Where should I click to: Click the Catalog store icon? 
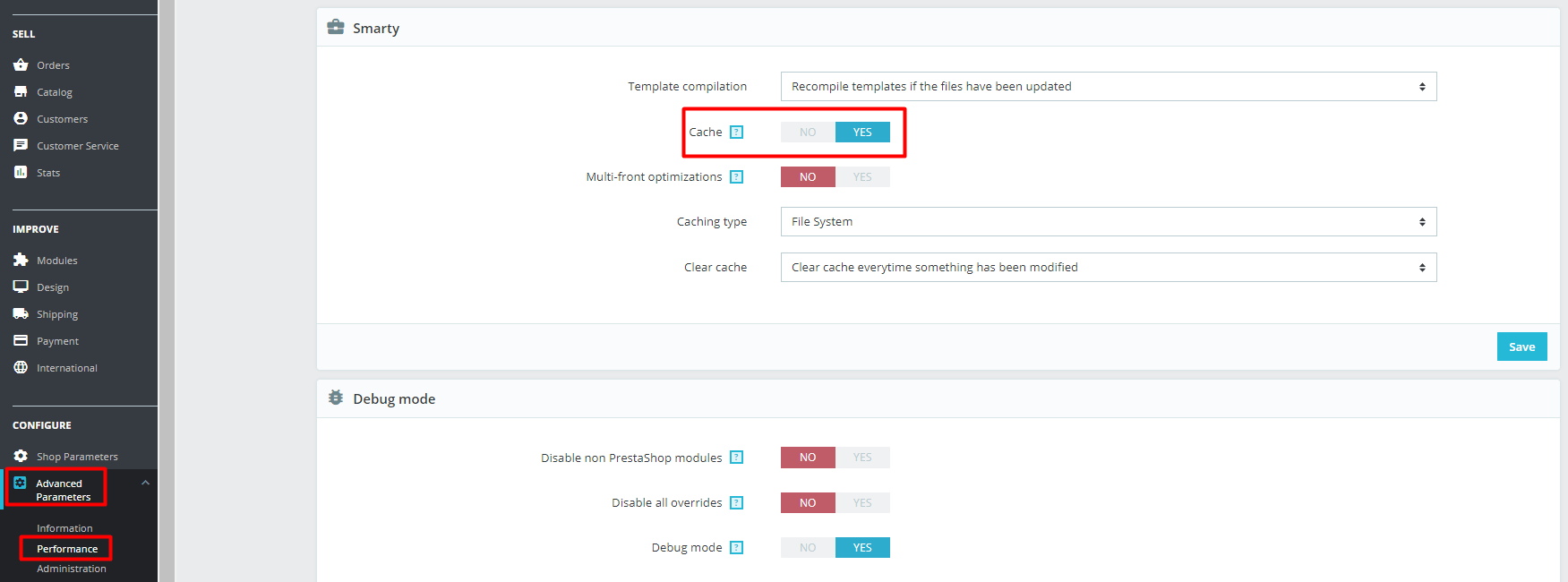click(x=21, y=91)
